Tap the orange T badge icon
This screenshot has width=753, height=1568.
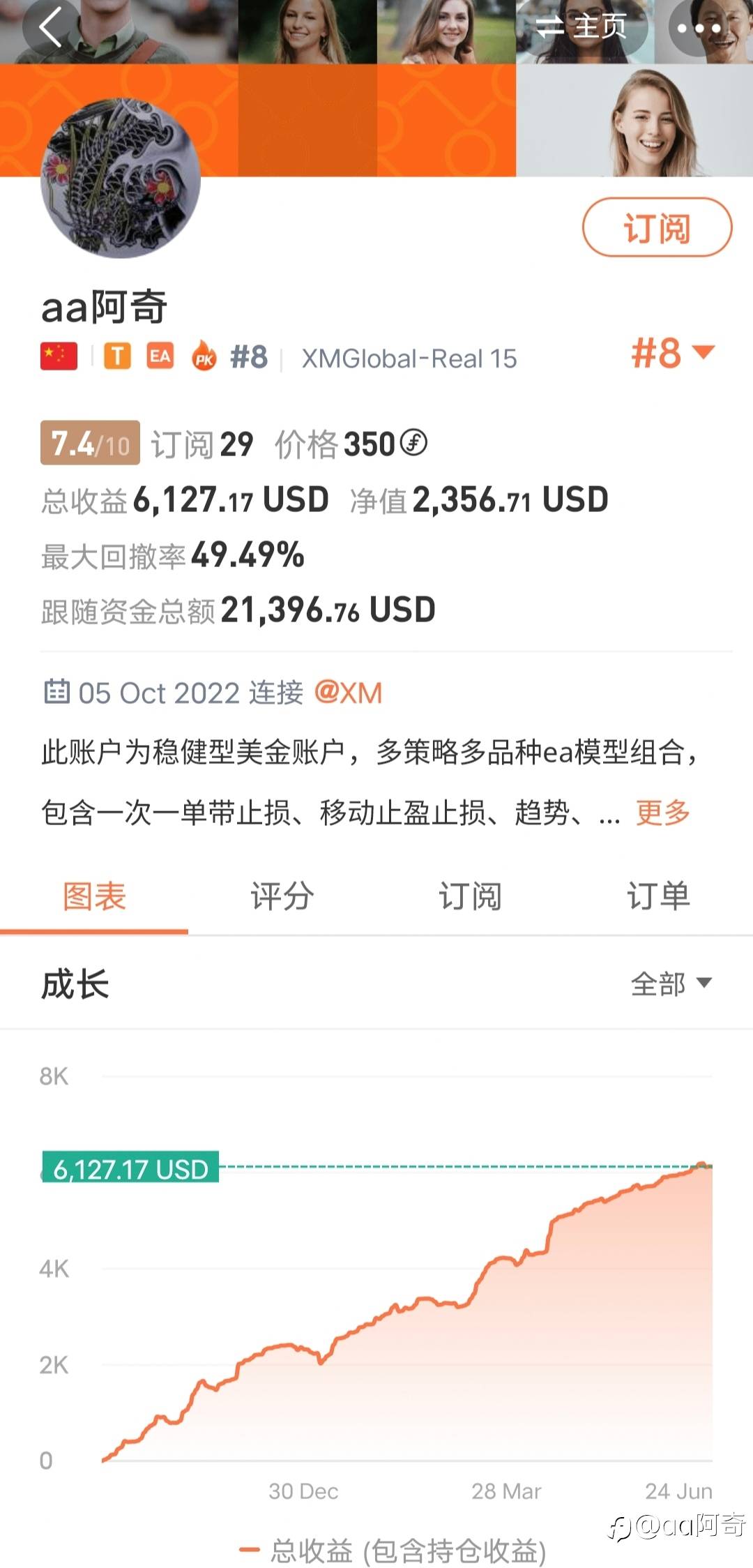click(x=117, y=356)
